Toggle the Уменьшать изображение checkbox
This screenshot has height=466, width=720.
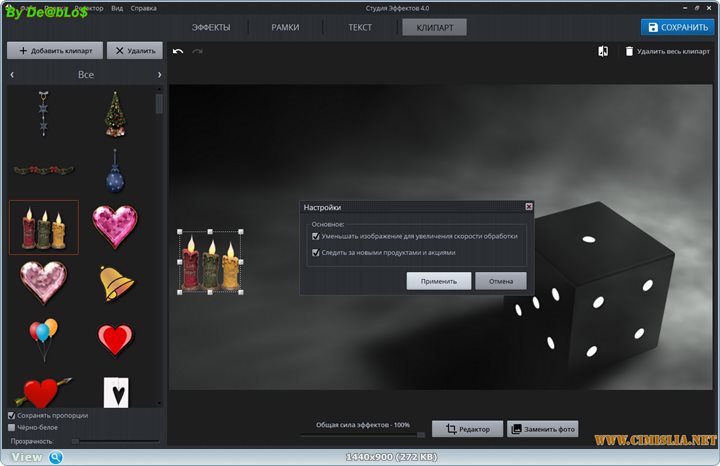316,237
